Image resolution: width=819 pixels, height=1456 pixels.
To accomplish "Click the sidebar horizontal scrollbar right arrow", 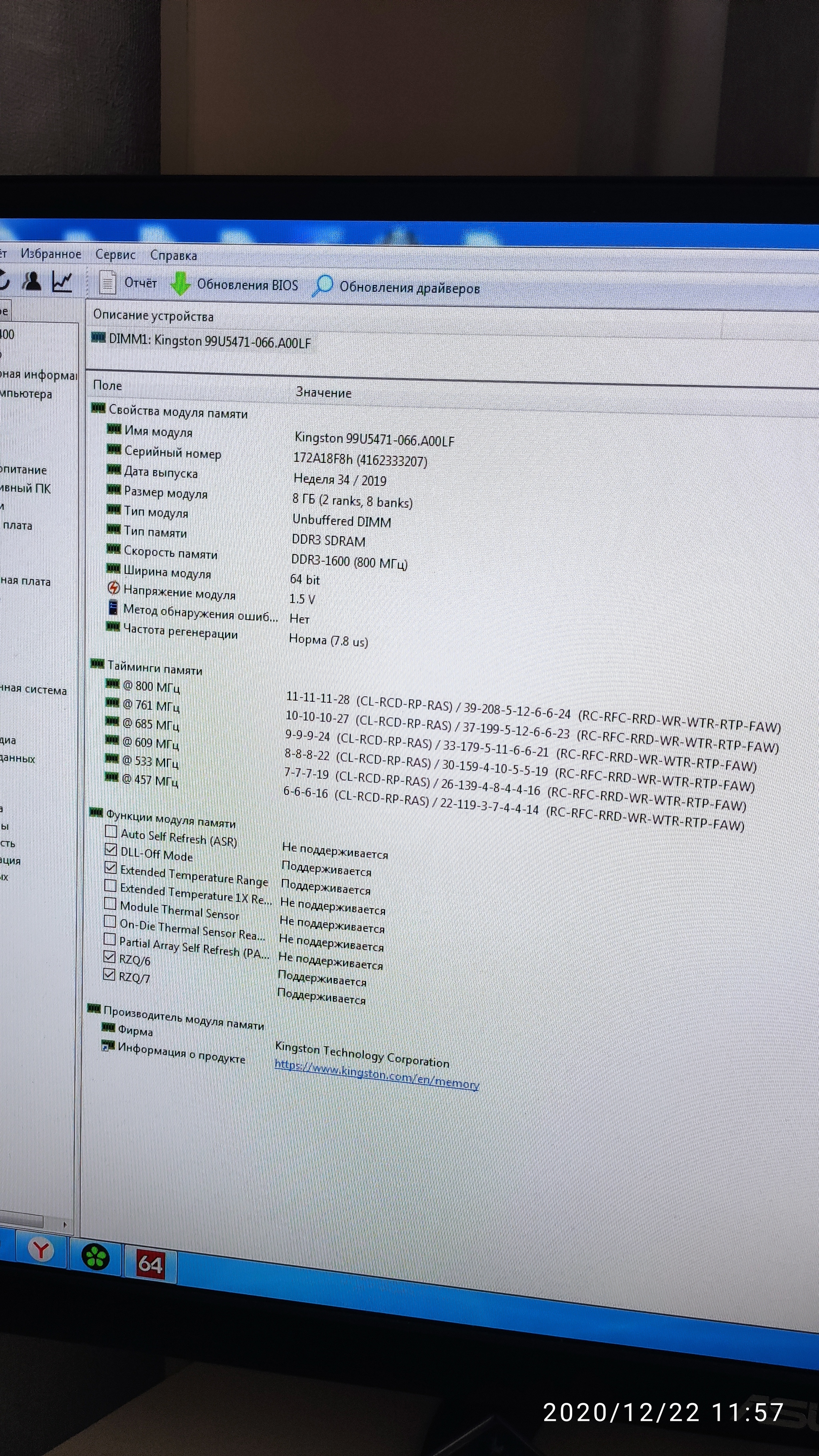I will pyautogui.click(x=65, y=1224).
